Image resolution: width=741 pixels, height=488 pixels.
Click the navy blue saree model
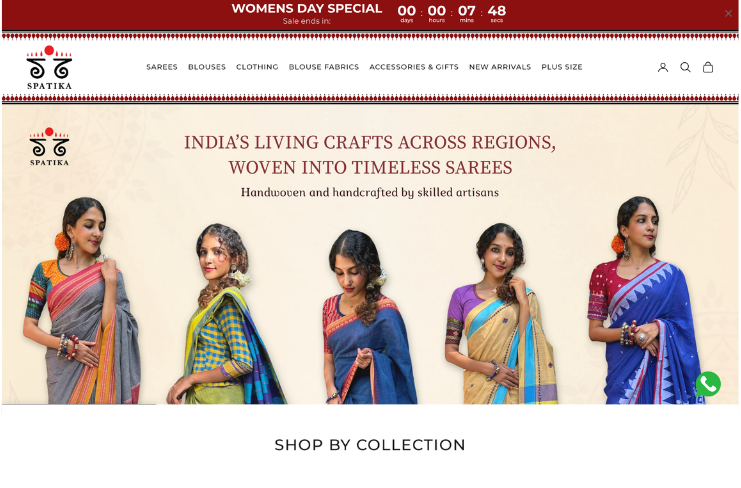pos(369,317)
